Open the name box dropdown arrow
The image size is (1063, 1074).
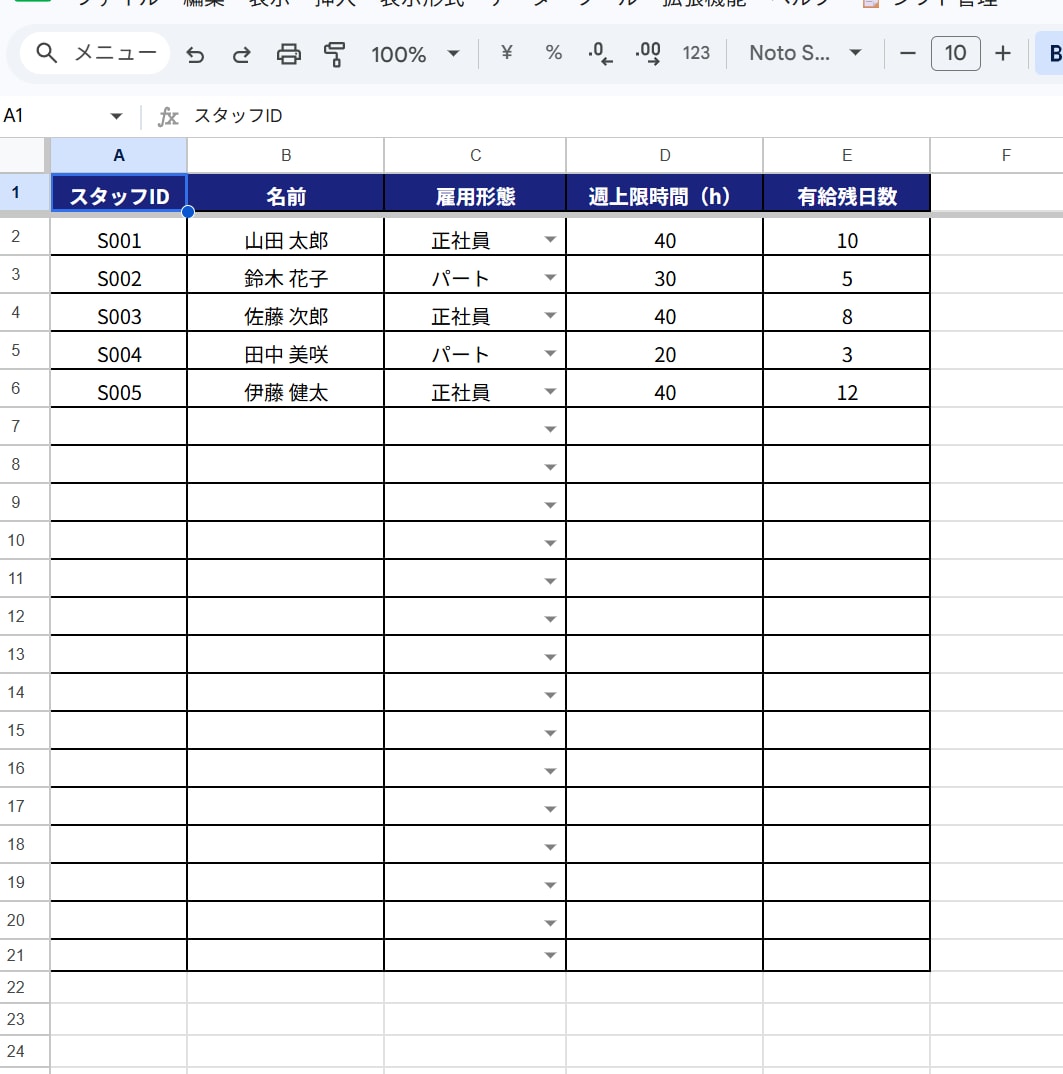[116, 116]
